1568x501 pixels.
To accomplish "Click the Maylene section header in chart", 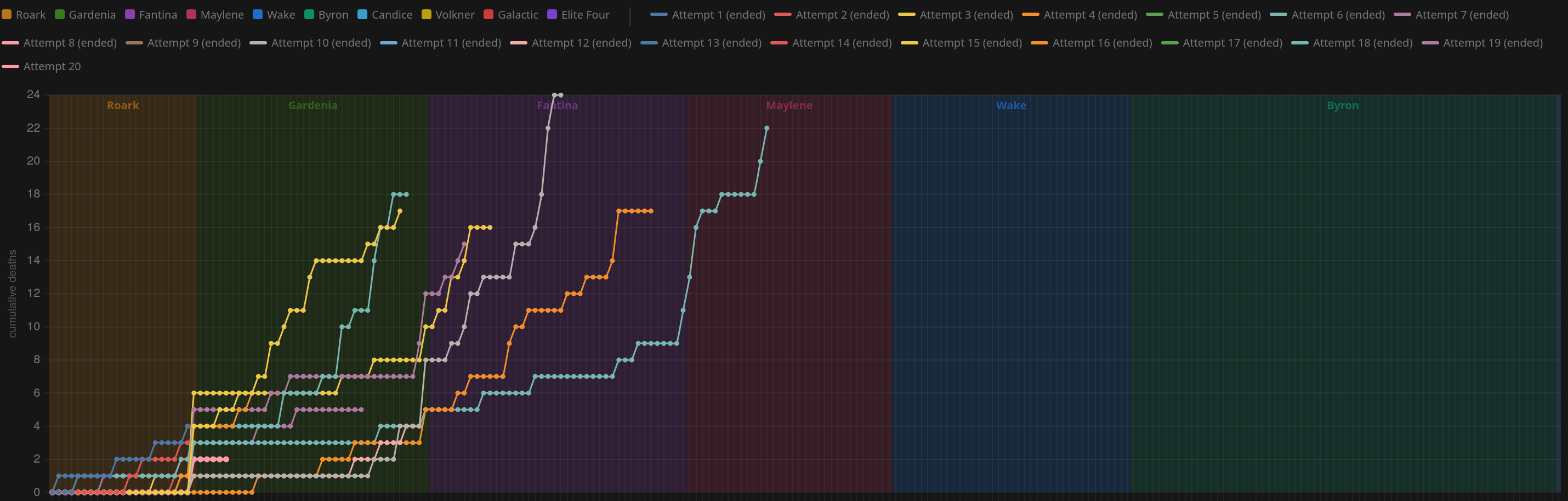I will pyautogui.click(x=789, y=105).
